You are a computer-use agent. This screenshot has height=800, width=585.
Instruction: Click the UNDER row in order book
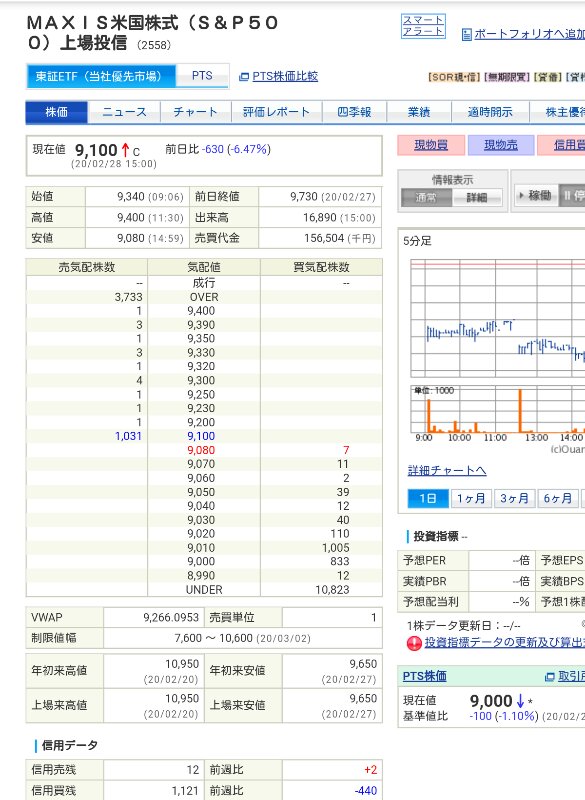tap(204, 590)
